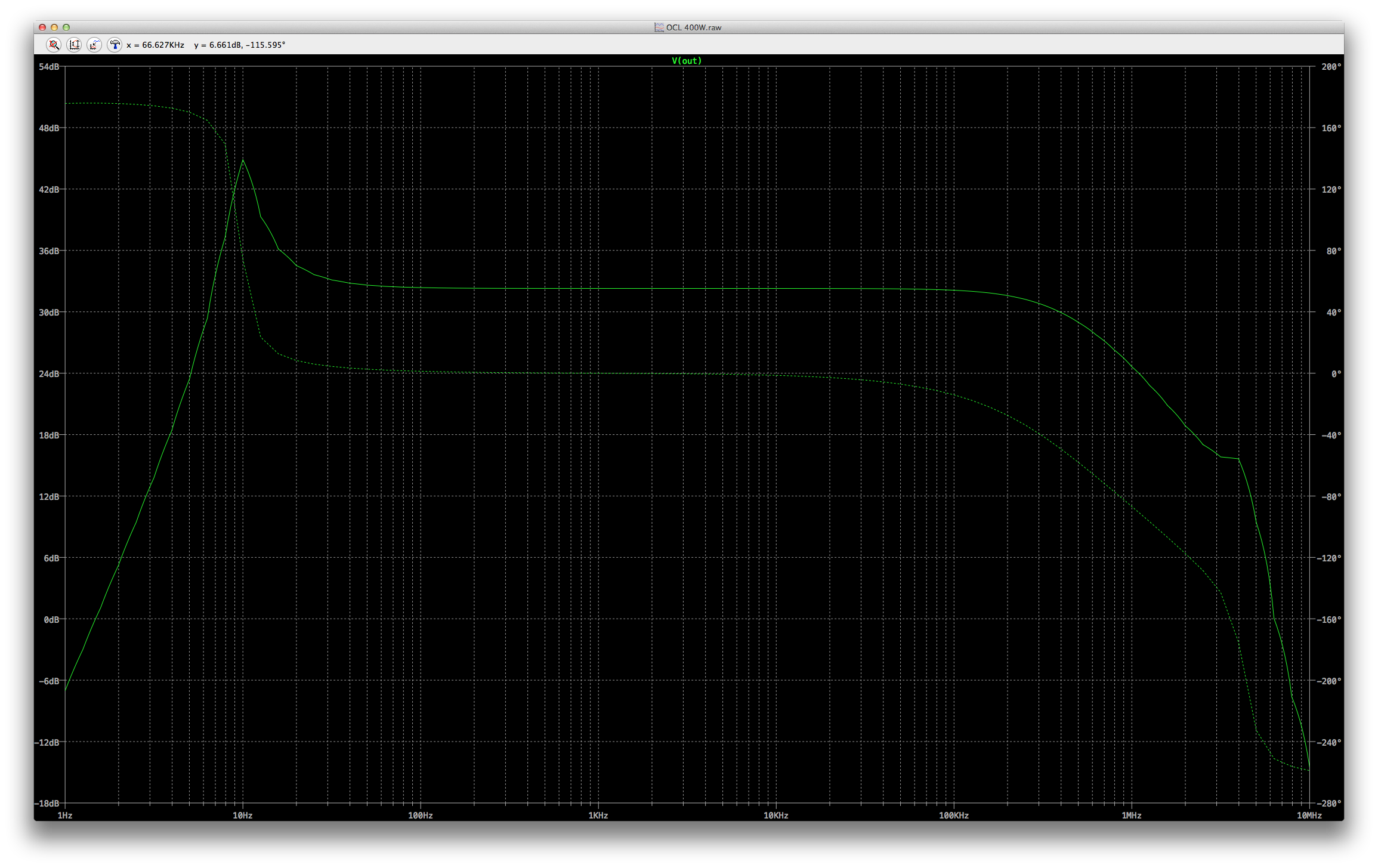
Task: Click the 24dB left axis label
Action: 49,374
